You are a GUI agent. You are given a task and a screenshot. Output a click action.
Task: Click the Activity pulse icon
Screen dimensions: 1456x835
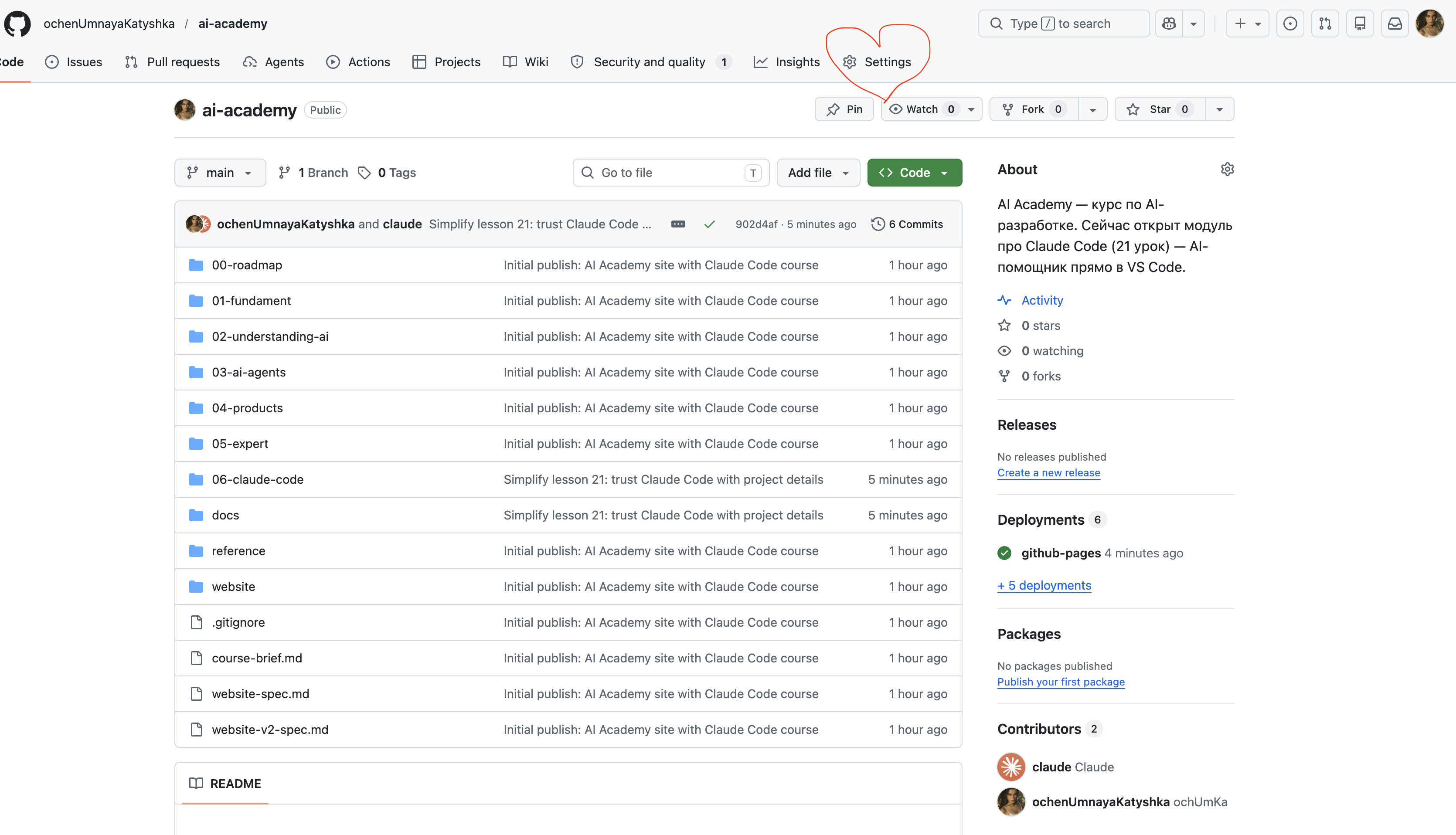[x=1004, y=300]
